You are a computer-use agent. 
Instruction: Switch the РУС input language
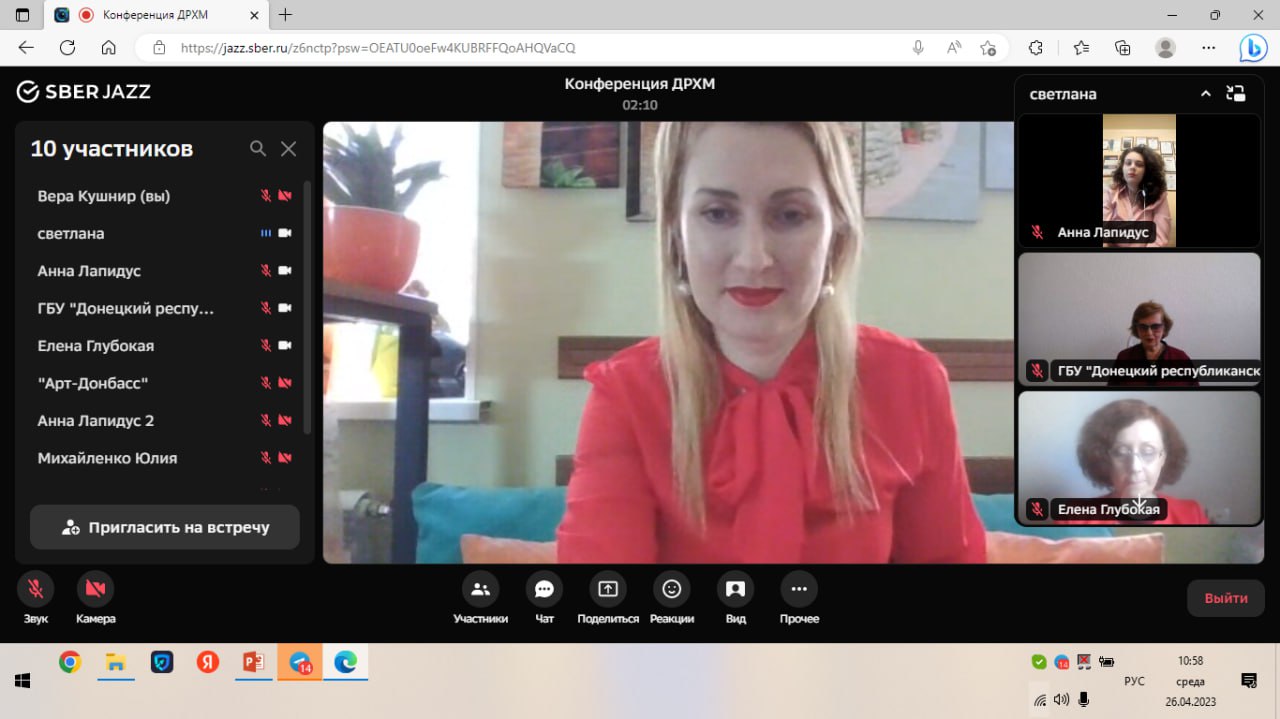point(1134,681)
